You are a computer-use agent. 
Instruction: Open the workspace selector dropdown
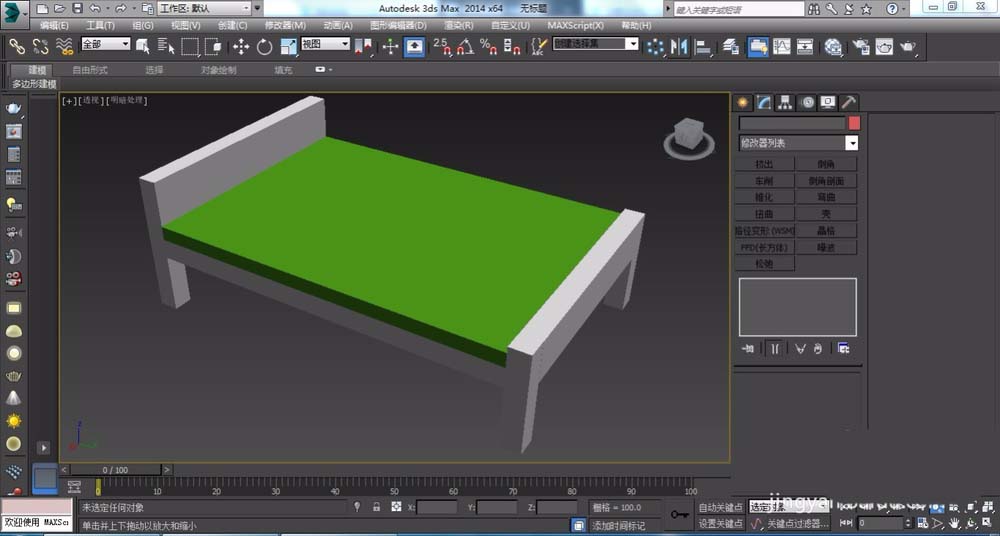204,8
